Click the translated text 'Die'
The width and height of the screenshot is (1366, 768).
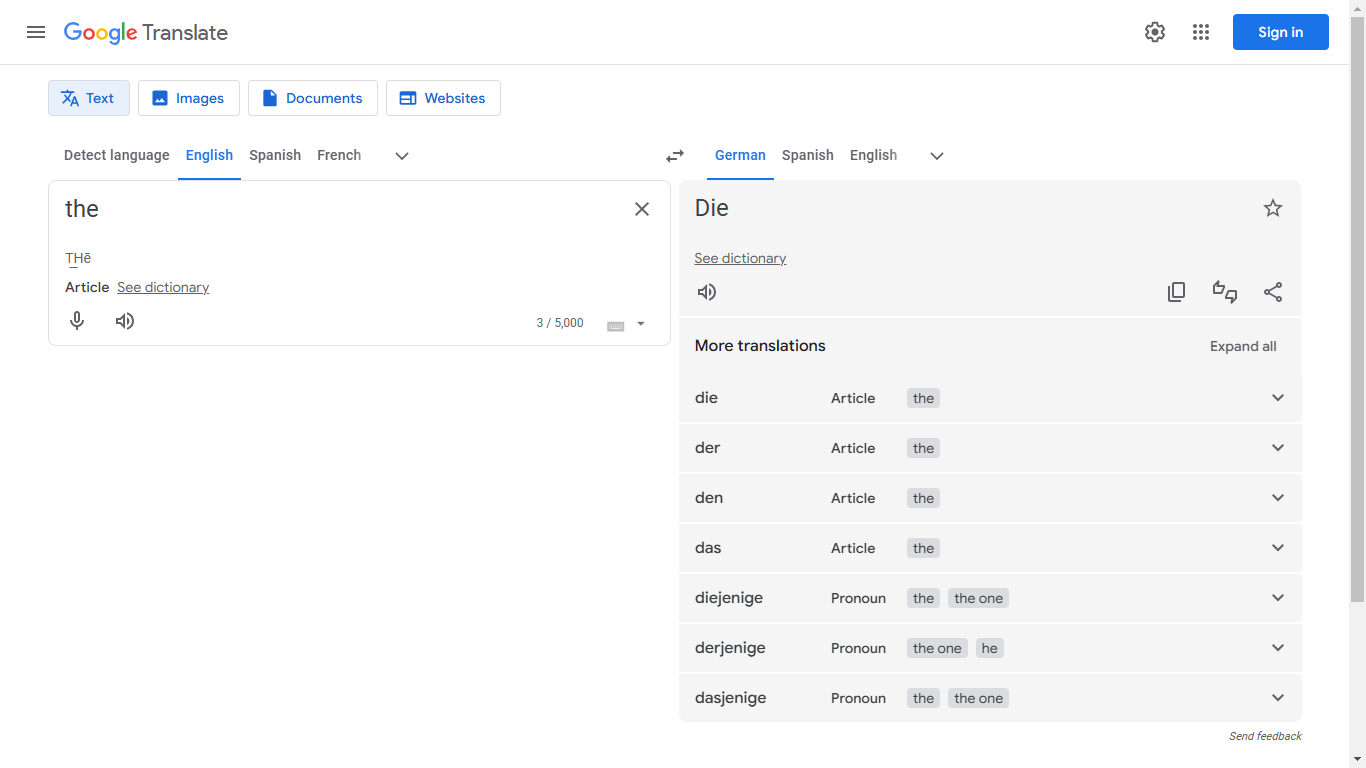click(x=712, y=208)
